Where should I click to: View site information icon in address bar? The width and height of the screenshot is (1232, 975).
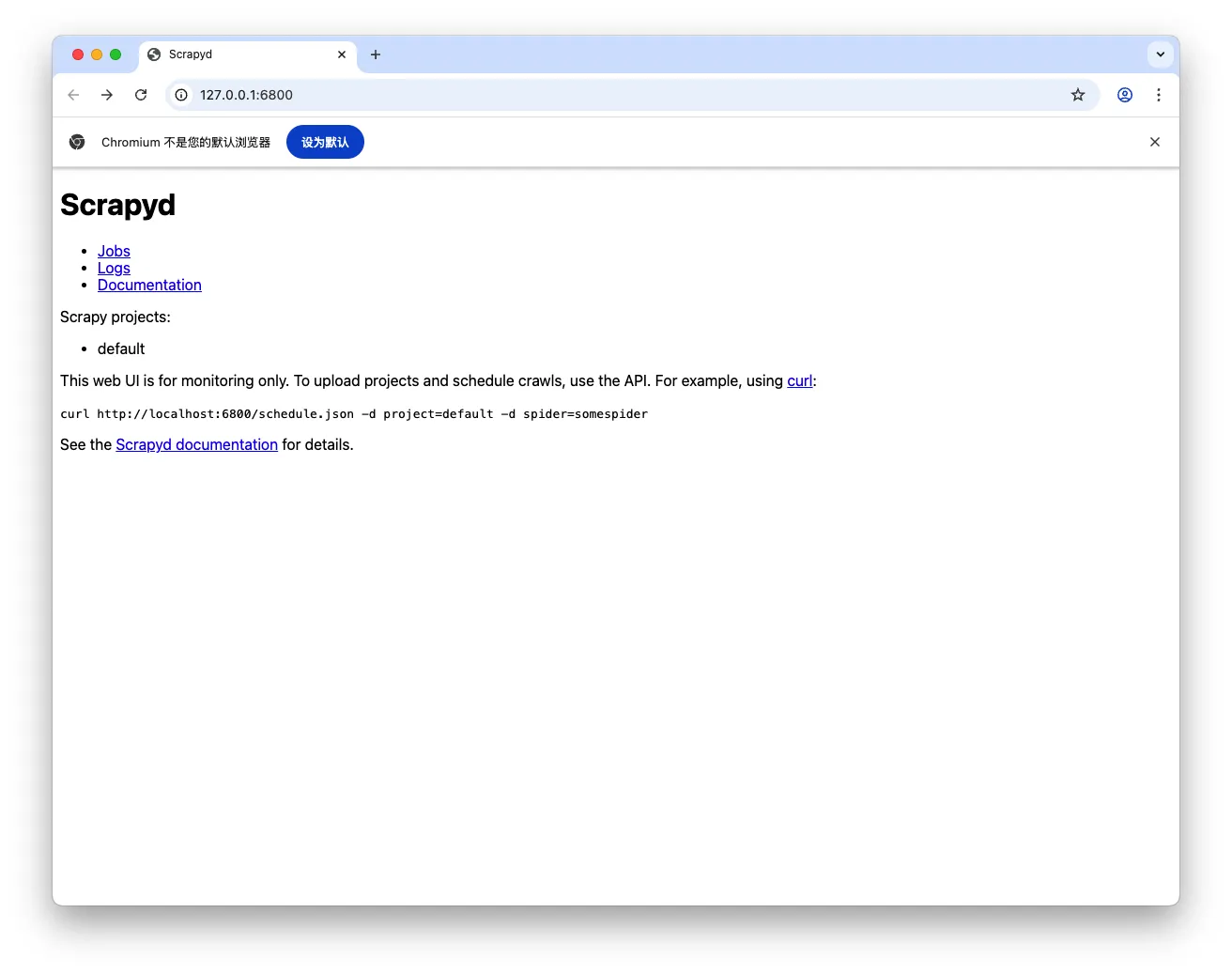(181, 95)
